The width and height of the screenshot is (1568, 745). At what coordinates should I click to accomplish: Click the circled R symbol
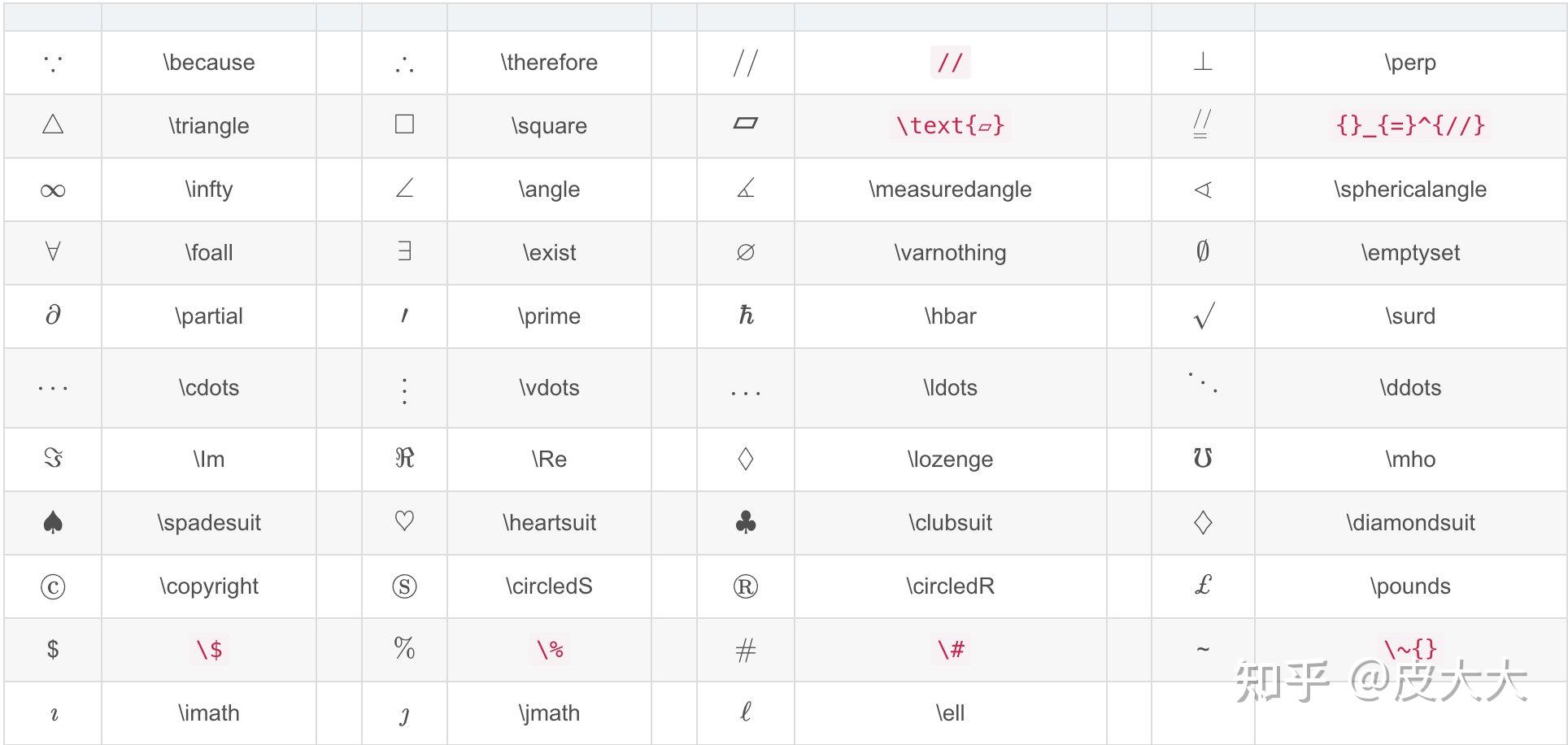tap(745, 586)
